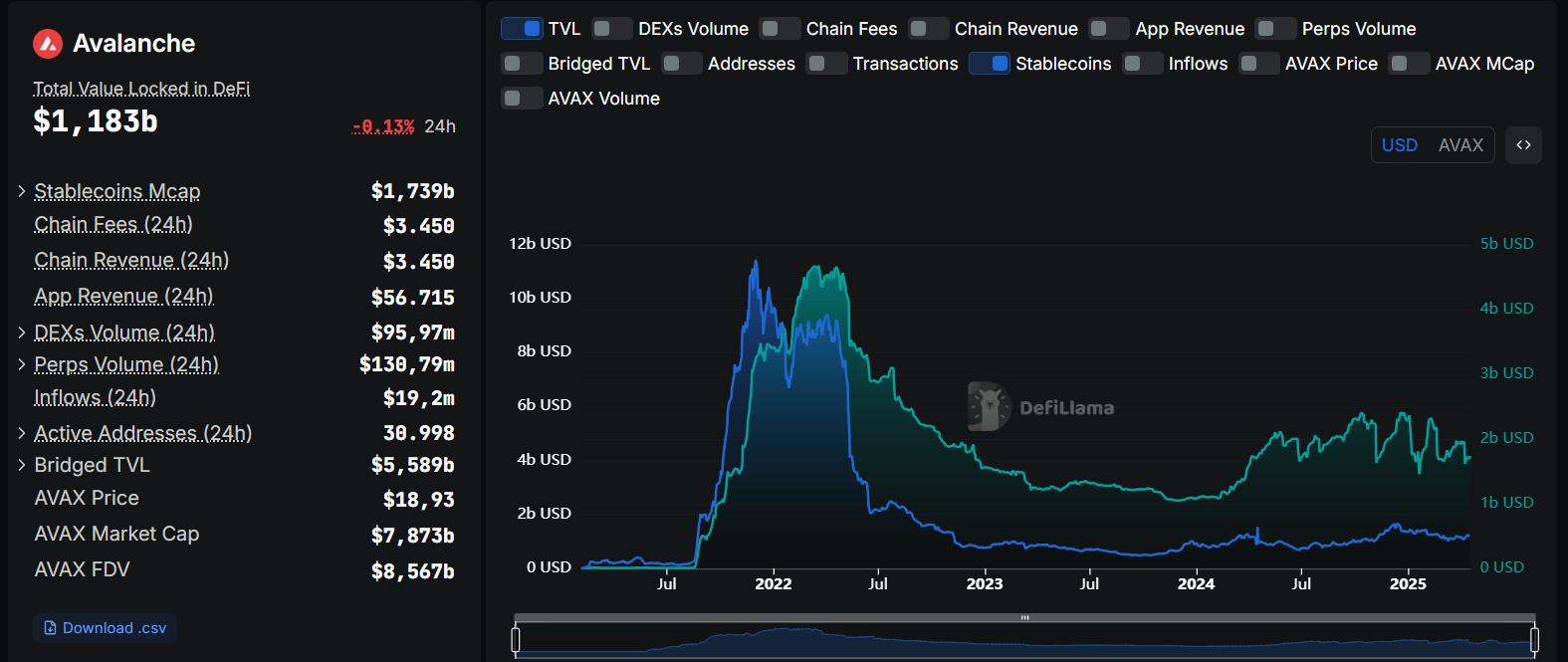Click the Total Value Locked in DeFi label
The height and width of the screenshot is (662, 1568).
tap(141, 89)
